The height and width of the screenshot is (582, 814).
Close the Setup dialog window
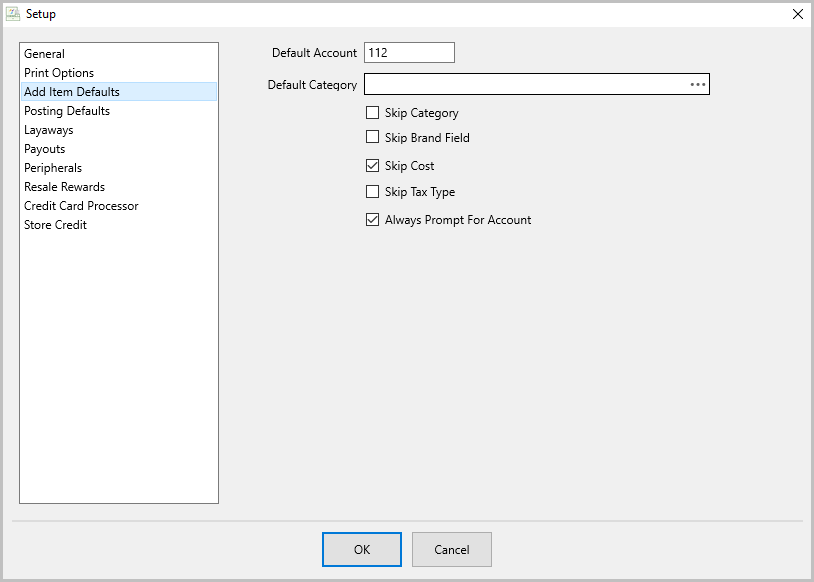pyautogui.click(x=798, y=14)
